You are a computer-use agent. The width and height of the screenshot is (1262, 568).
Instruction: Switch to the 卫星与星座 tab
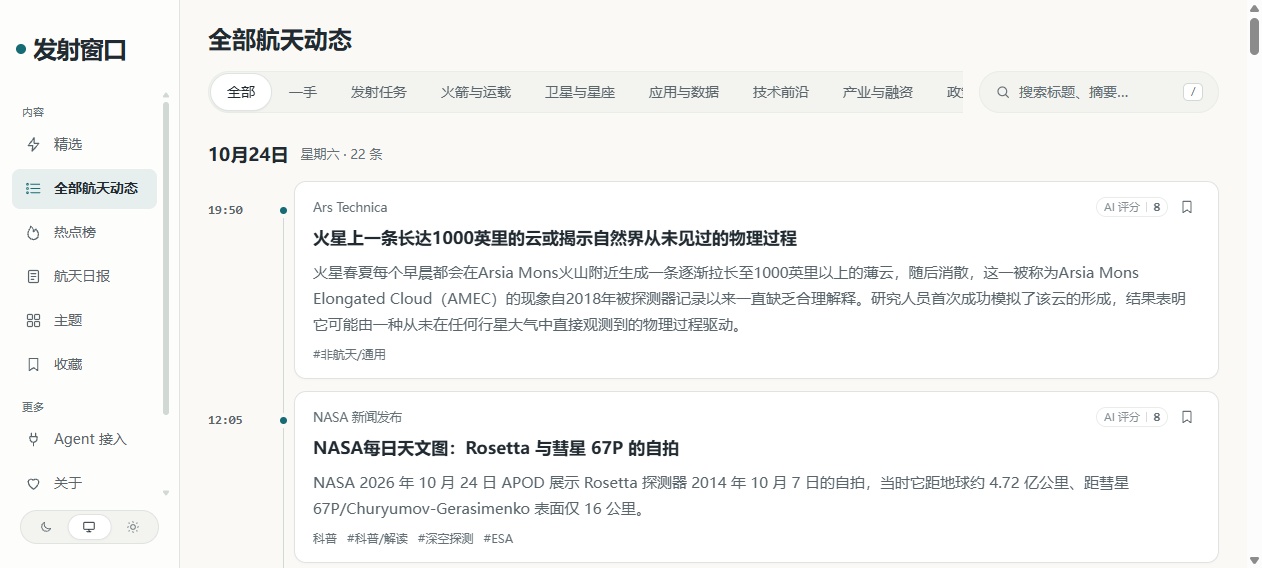(580, 92)
